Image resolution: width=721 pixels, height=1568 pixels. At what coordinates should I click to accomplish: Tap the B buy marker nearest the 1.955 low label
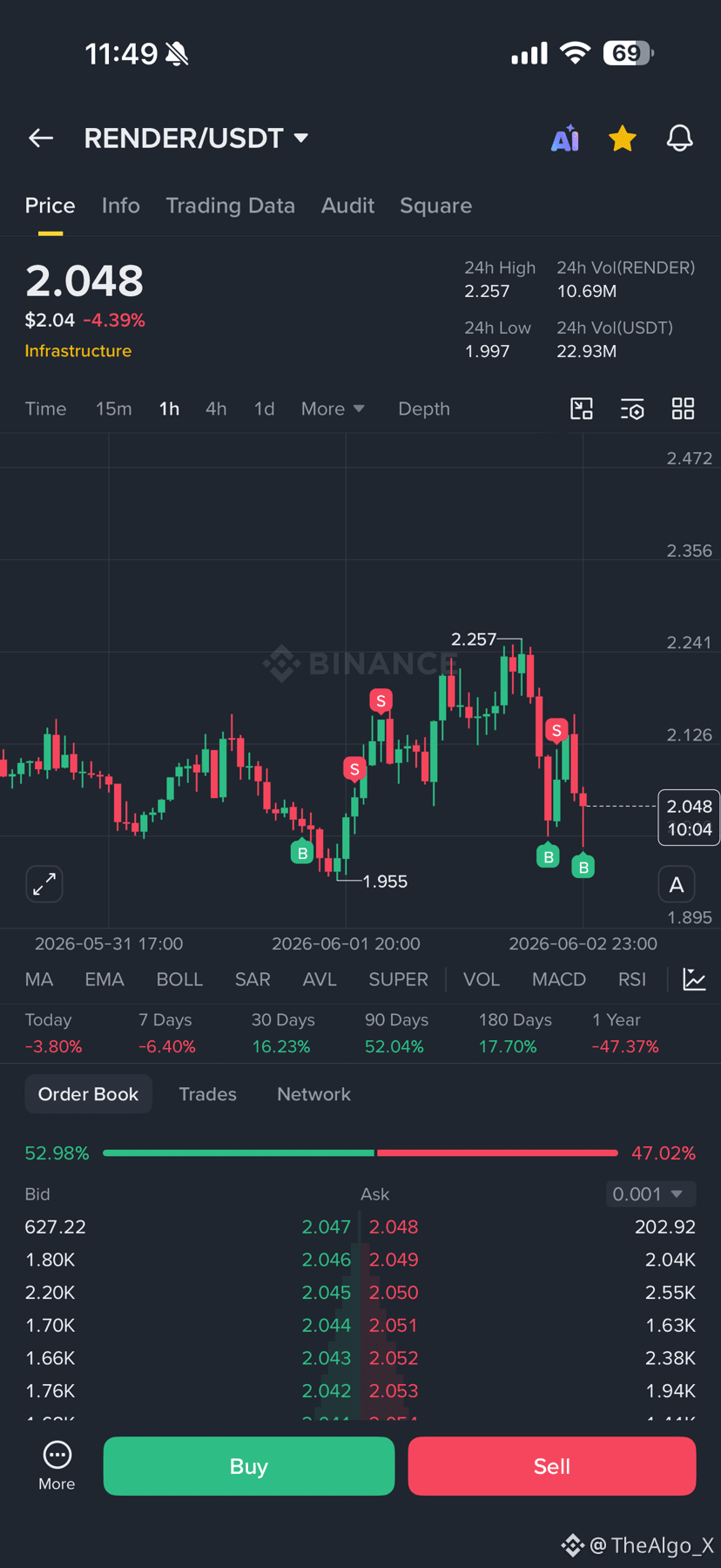pos(302,852)
